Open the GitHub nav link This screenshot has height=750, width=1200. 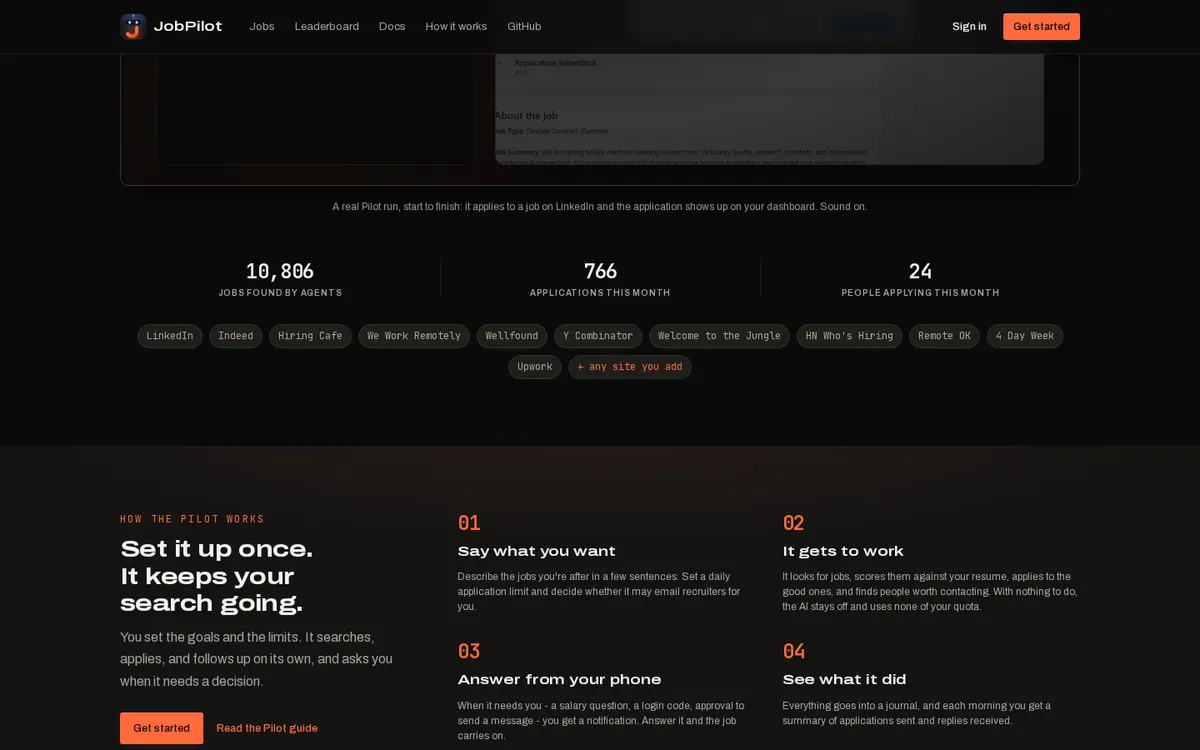524,26
